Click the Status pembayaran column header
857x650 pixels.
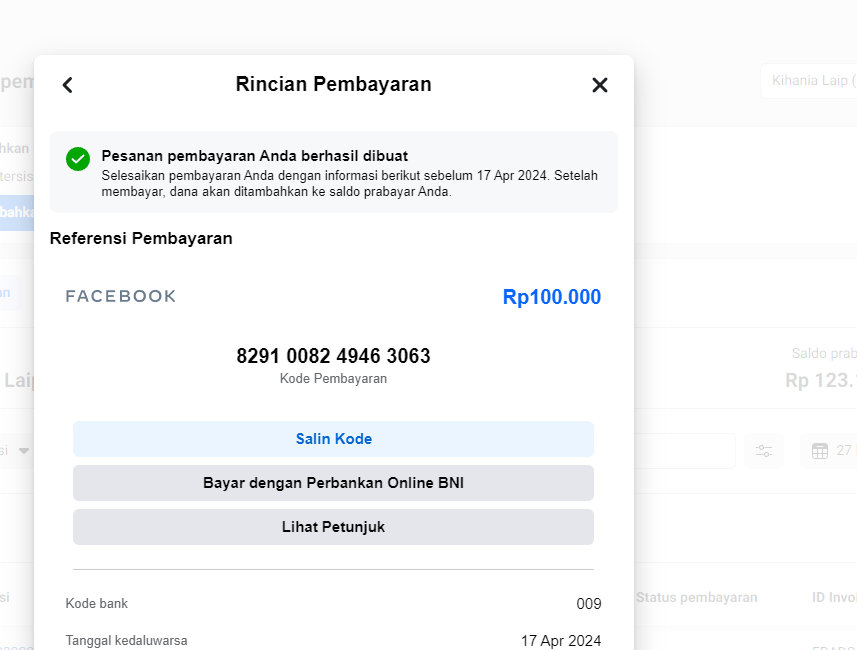tap(696, 598)
